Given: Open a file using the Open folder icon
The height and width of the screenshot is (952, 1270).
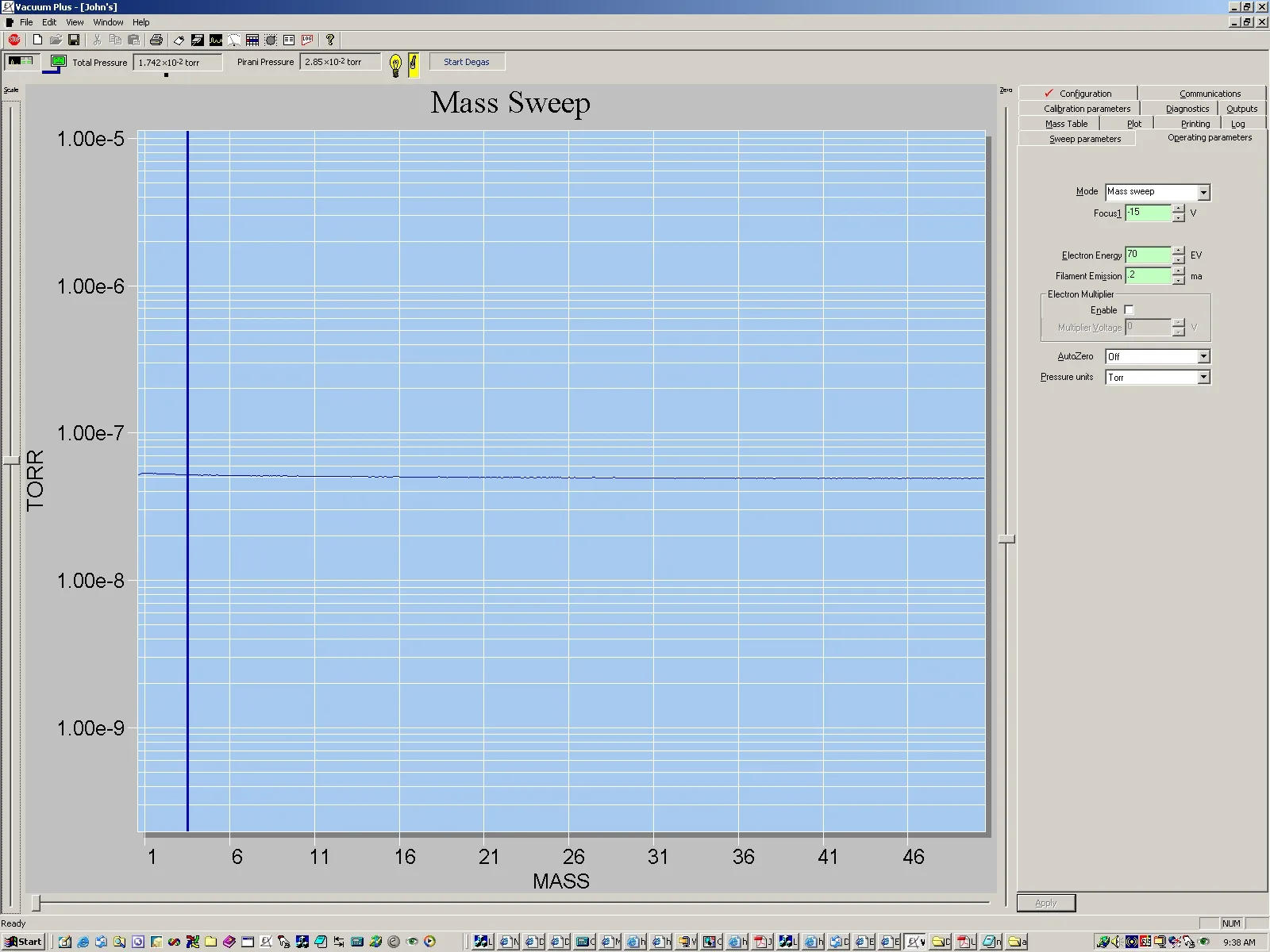Looking at the screenshot, I should (x=56, y=40).
